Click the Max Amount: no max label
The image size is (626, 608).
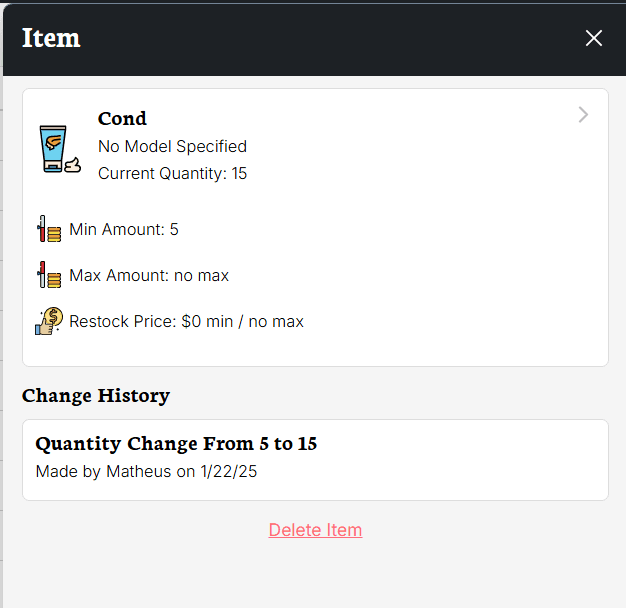point(149,275)
